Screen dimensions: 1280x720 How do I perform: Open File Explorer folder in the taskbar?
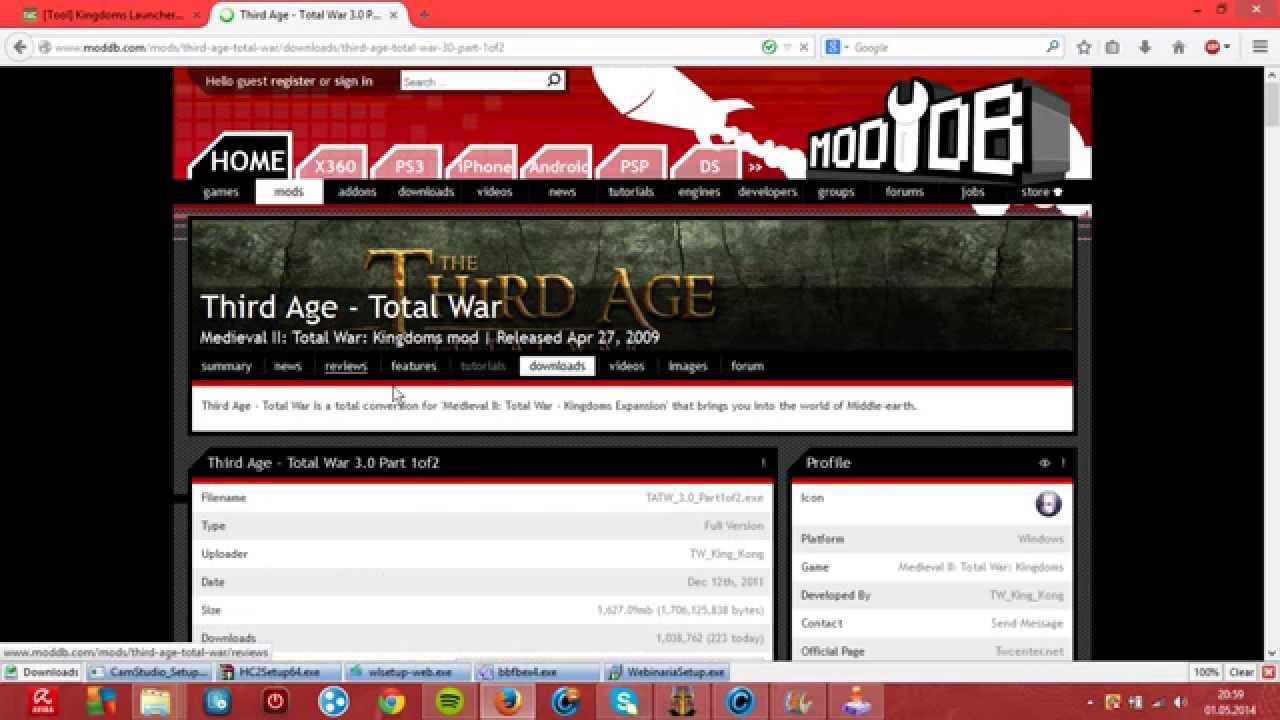[155, 702]
